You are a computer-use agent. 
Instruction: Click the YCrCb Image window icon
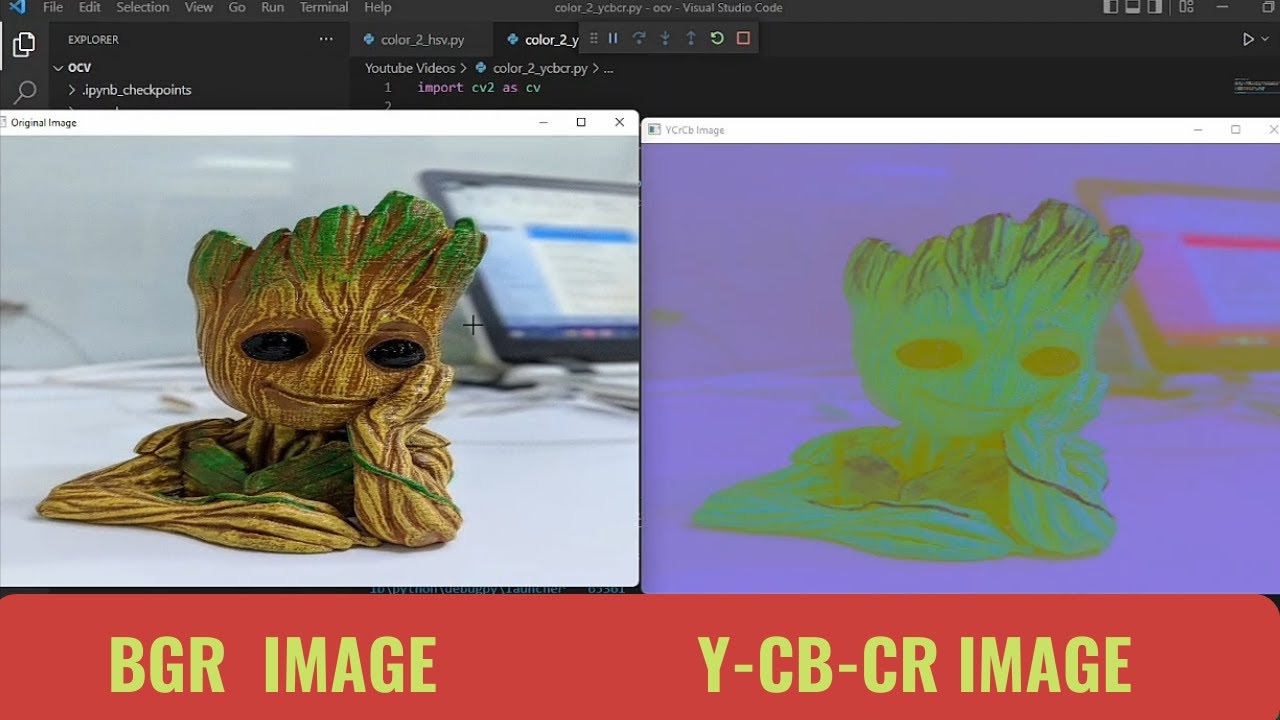pos(654,130)
